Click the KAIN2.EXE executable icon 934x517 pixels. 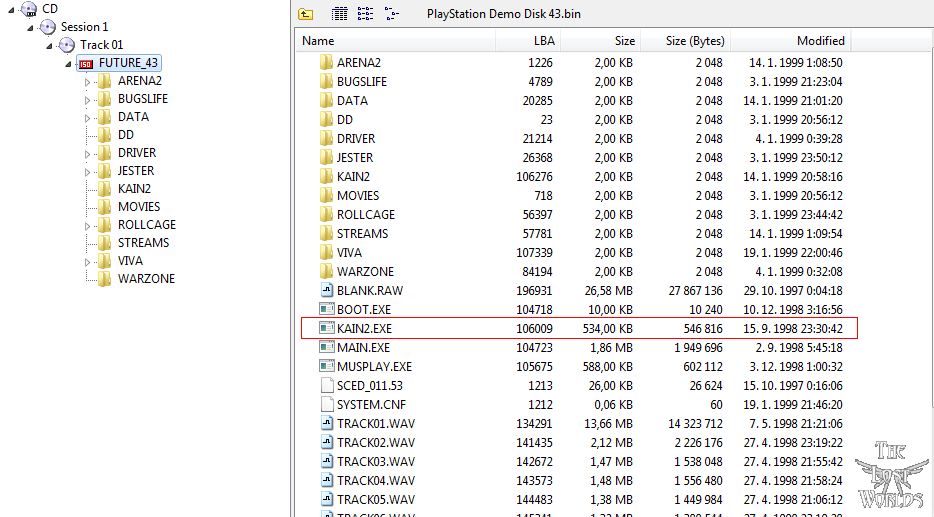tap(326, 328)
